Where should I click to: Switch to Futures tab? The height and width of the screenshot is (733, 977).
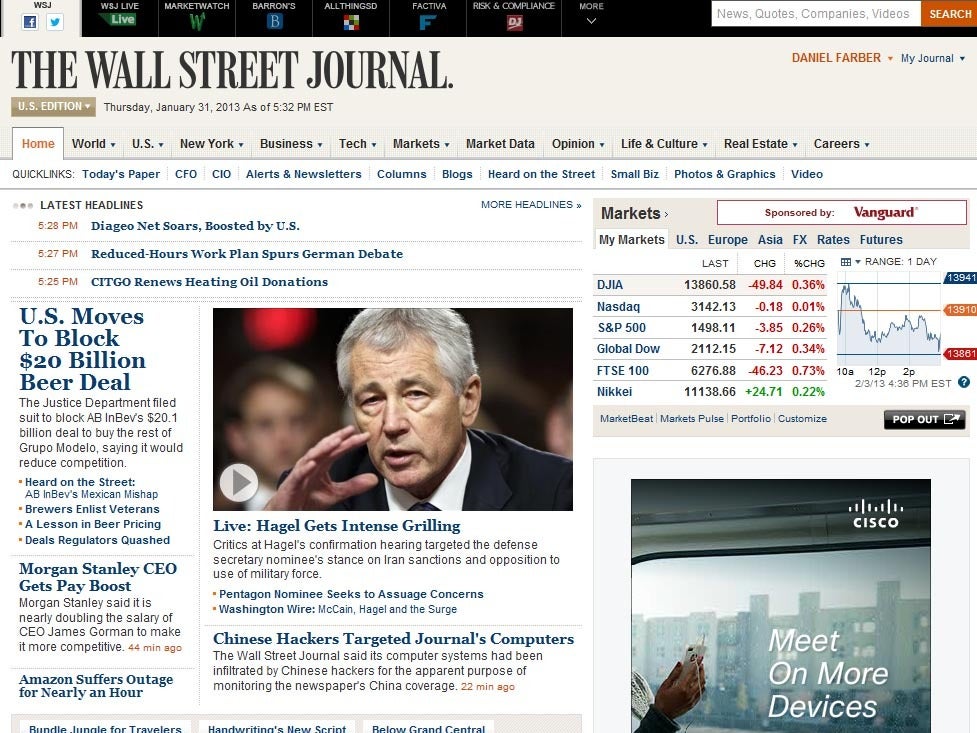[x=881, y=240]
